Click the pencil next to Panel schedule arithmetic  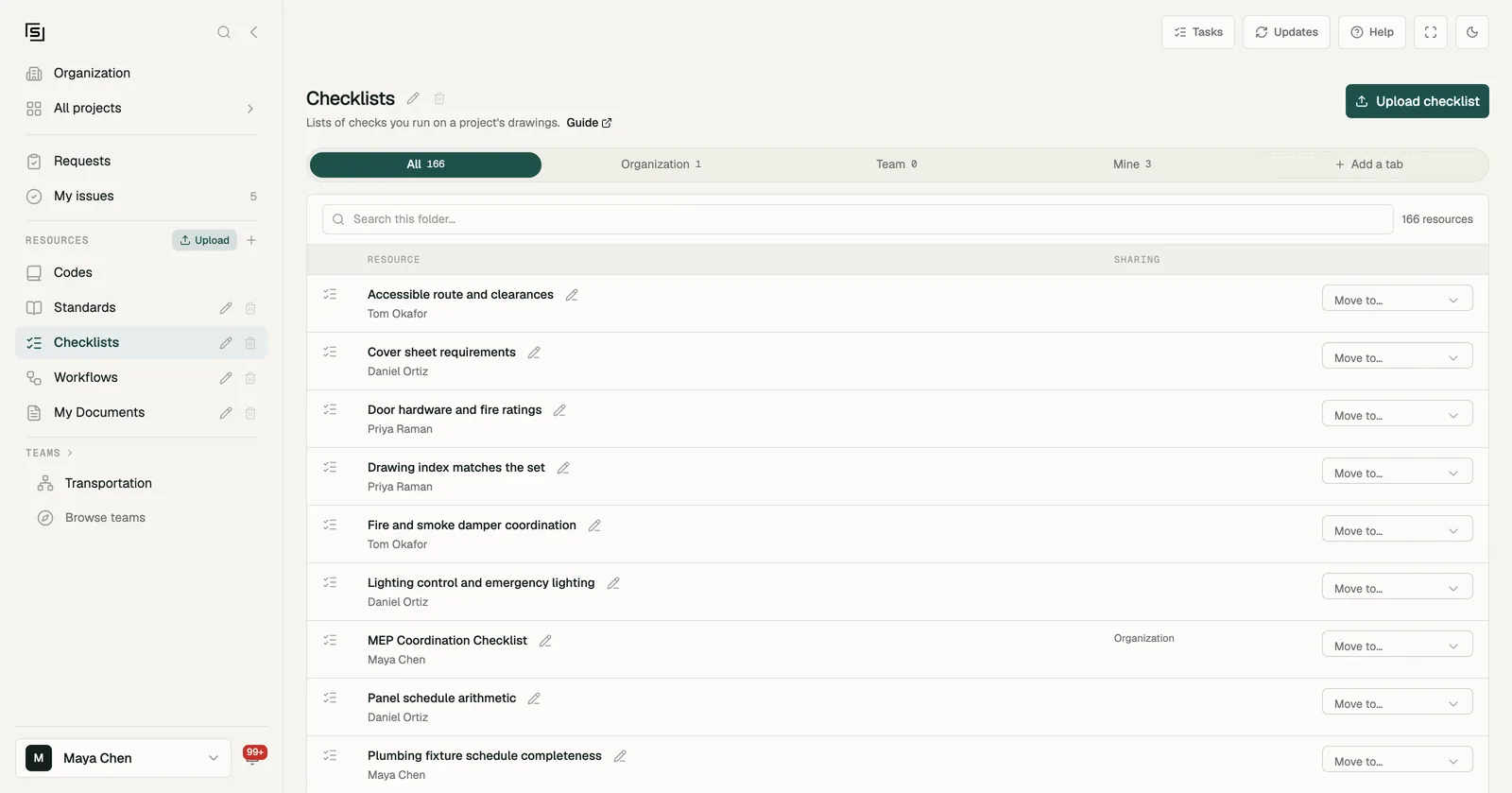[534, 698]
